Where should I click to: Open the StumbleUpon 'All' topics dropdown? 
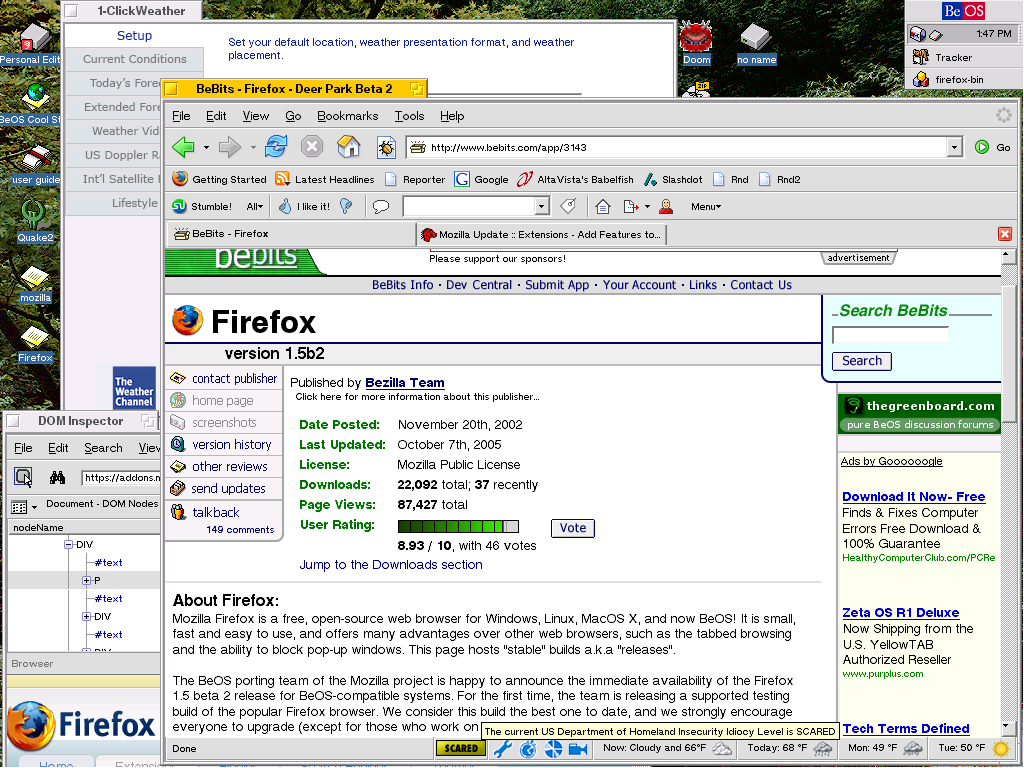[x=255, y=207]
